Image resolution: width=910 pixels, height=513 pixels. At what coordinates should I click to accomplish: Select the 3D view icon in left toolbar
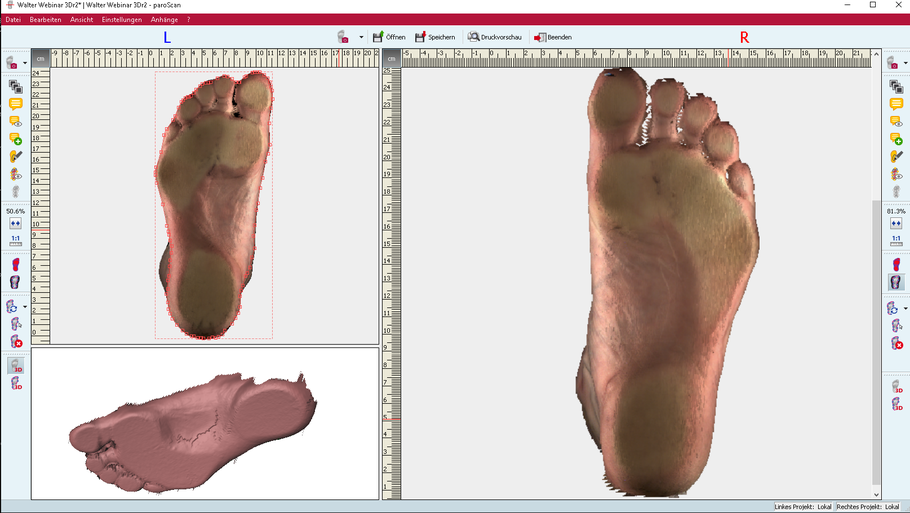pyautogui.click(x=15, y=366)
